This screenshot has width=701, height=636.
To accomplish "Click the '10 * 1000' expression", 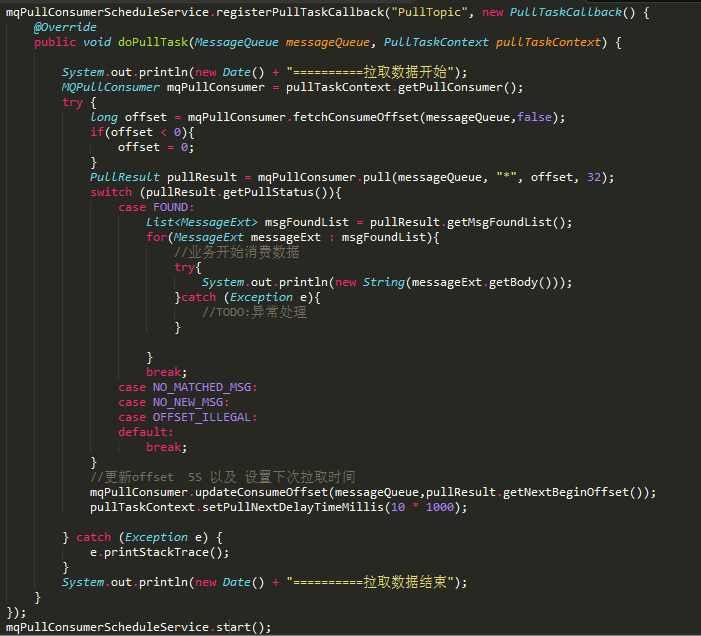I will (x=422, y=507).
